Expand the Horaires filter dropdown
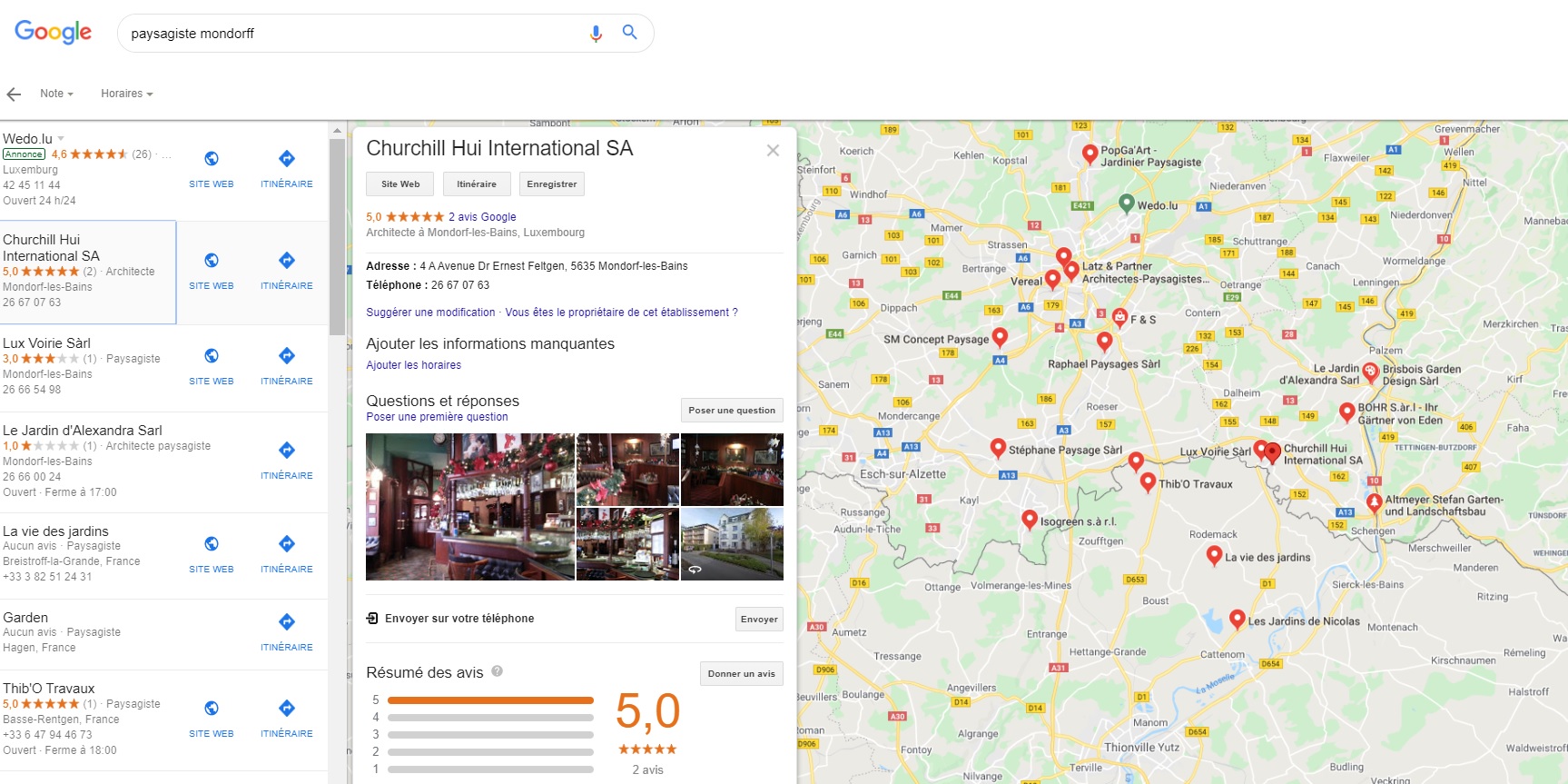 pyautogui.click(x=126, y=94)
